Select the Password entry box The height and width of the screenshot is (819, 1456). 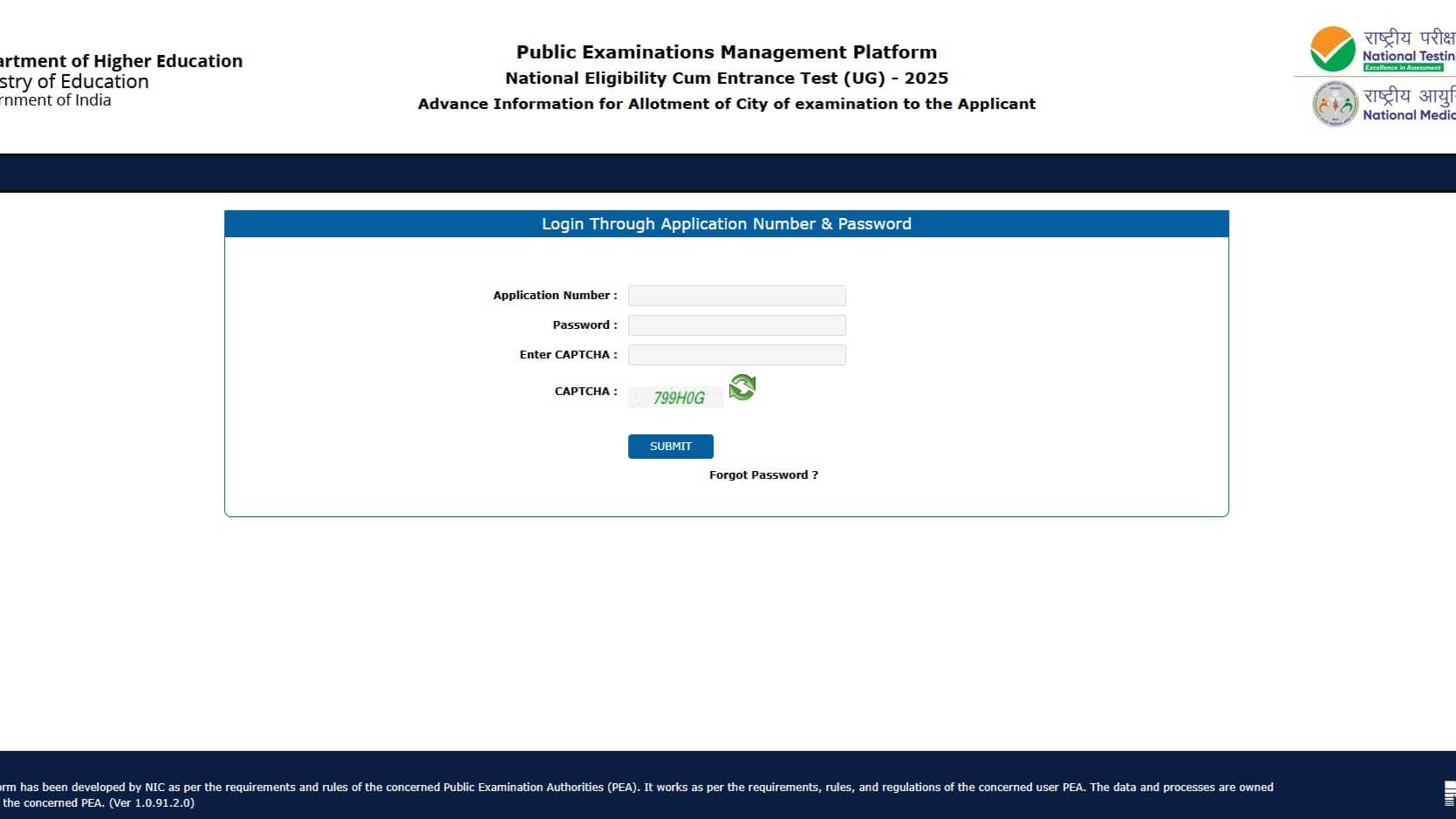(736, 324)
